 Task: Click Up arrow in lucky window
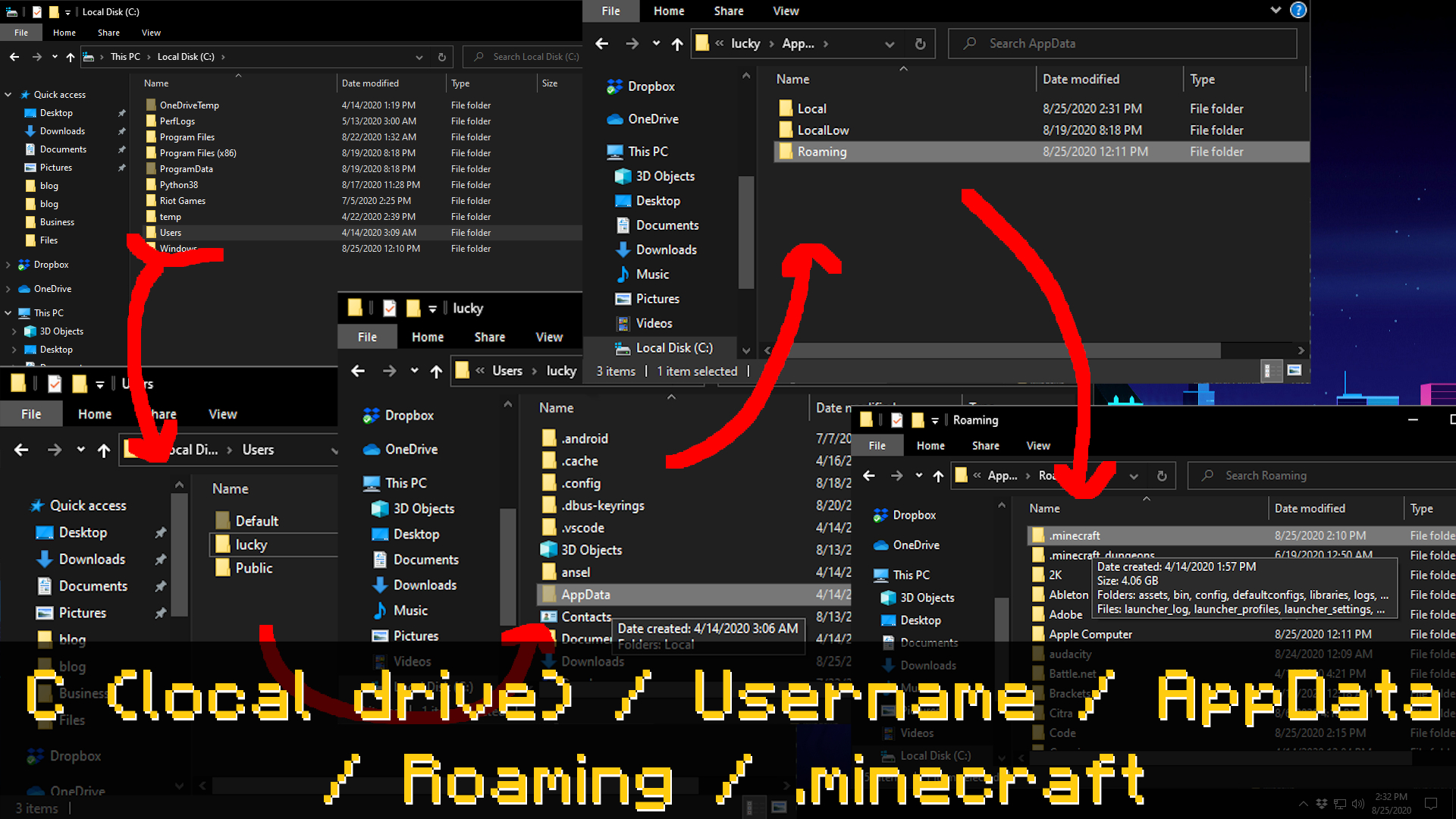tap(436, 371)
